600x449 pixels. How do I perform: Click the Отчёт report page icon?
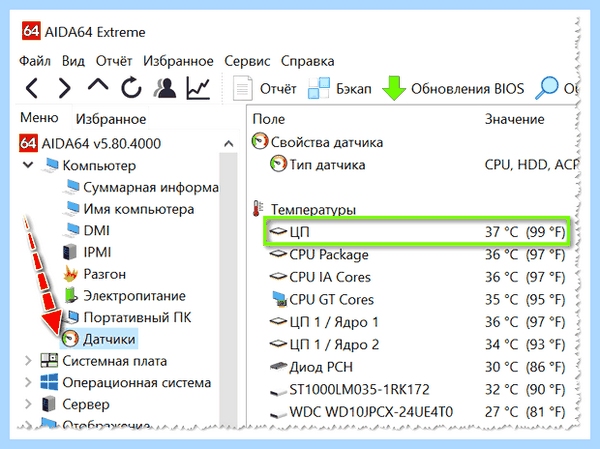(x=243, y=88)
